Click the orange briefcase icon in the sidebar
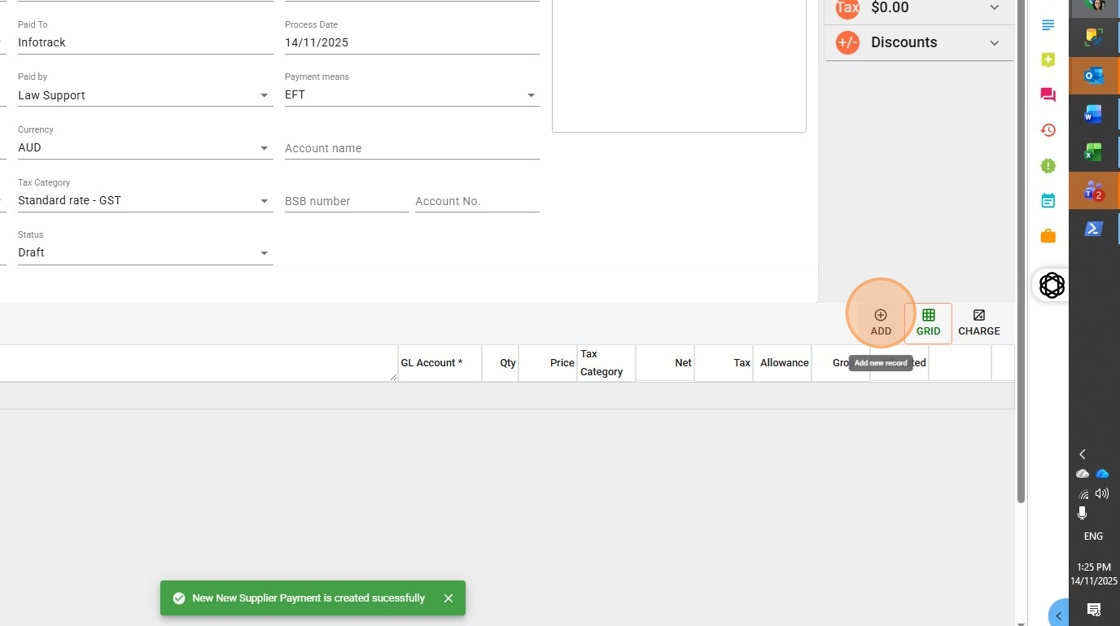 pos(1048,235)
